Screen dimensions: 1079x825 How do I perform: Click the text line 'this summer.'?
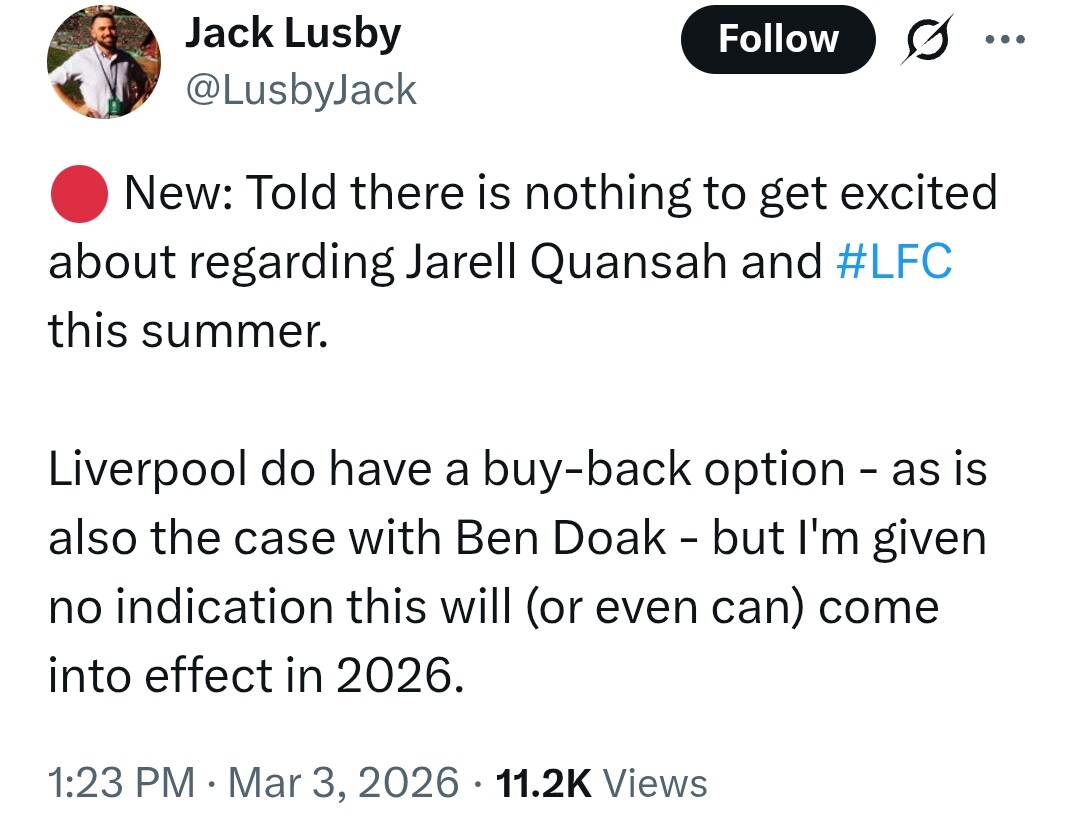[187, 331]
